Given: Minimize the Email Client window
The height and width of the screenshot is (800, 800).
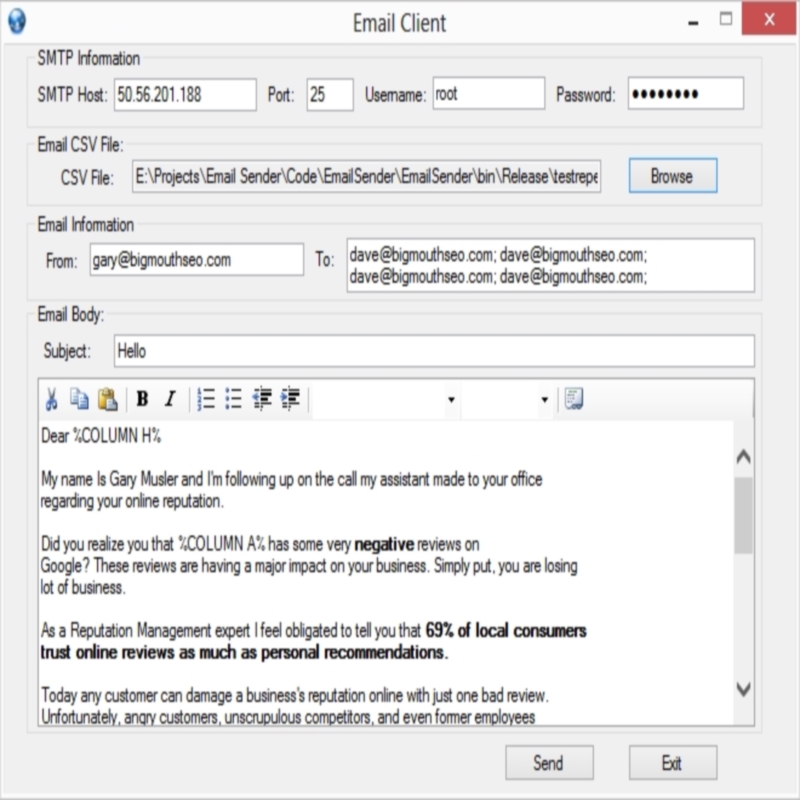Looking at the screenshot, I should (x=693, y=21).
